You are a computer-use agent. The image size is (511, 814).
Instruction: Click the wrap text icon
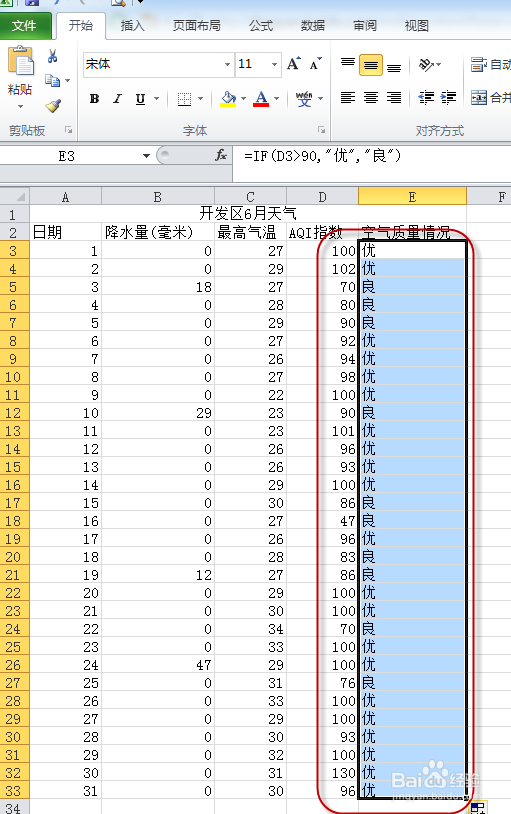tap(478, 64)
